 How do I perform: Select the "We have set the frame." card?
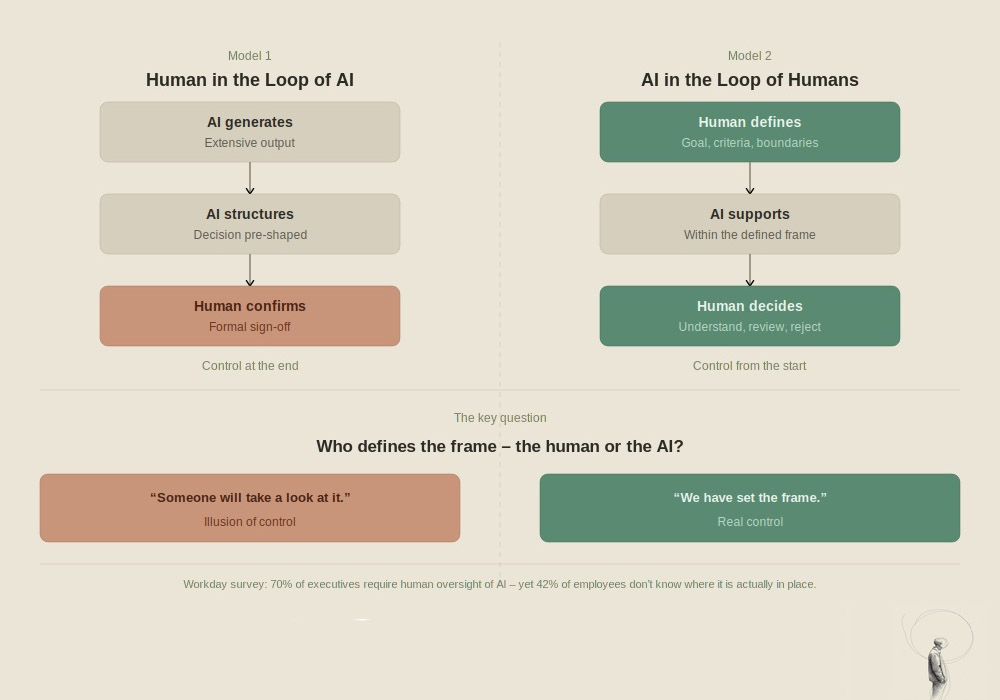pos(750,508)
